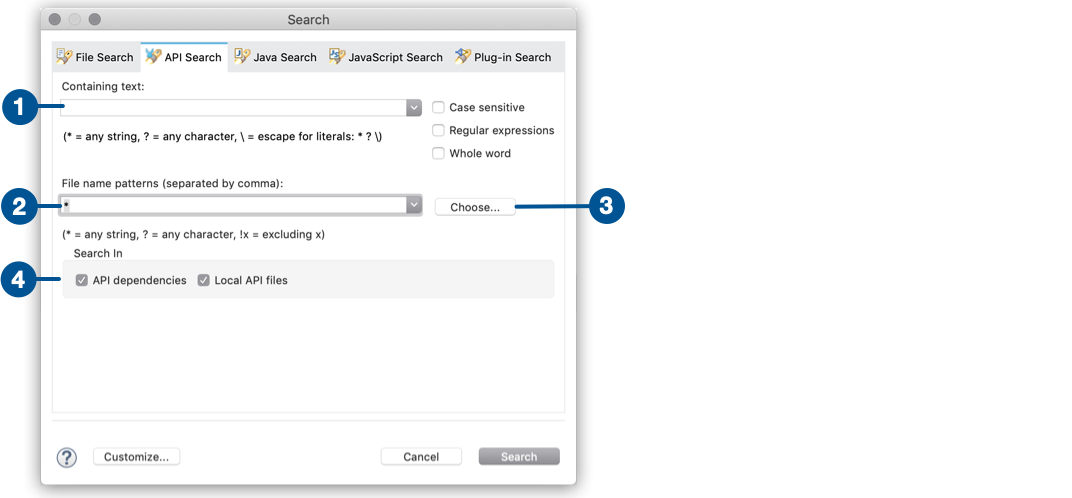Expand the Containing text dropdown arrow

coord(413,107)
